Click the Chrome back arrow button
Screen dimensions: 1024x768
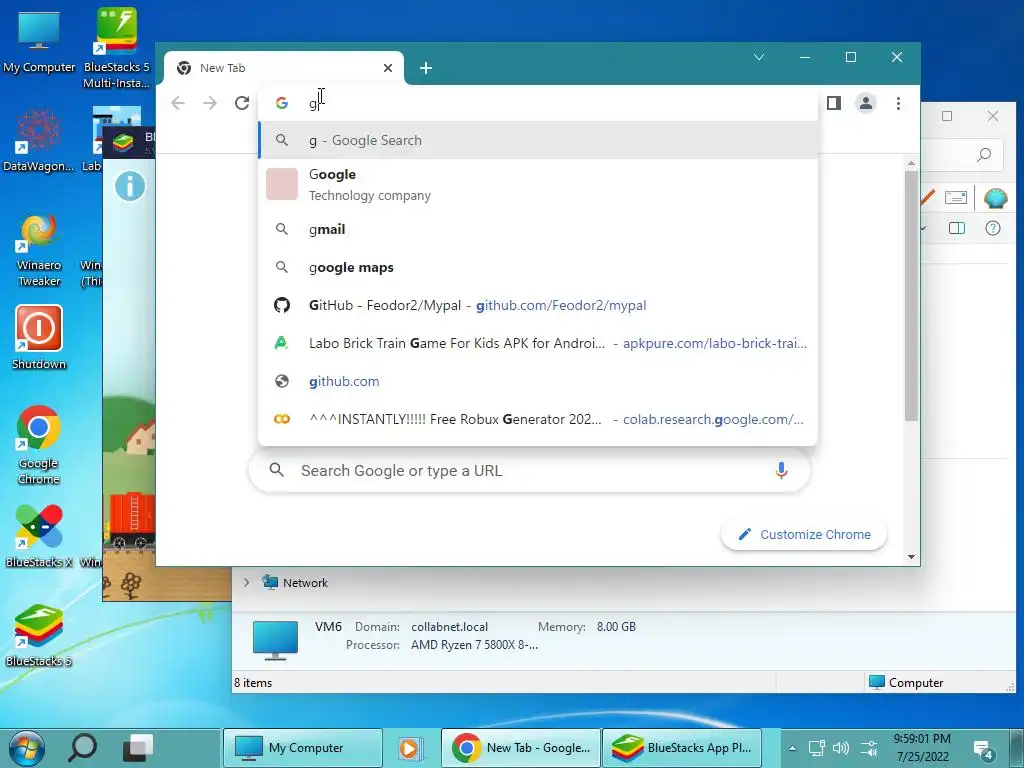coord(178,103)
